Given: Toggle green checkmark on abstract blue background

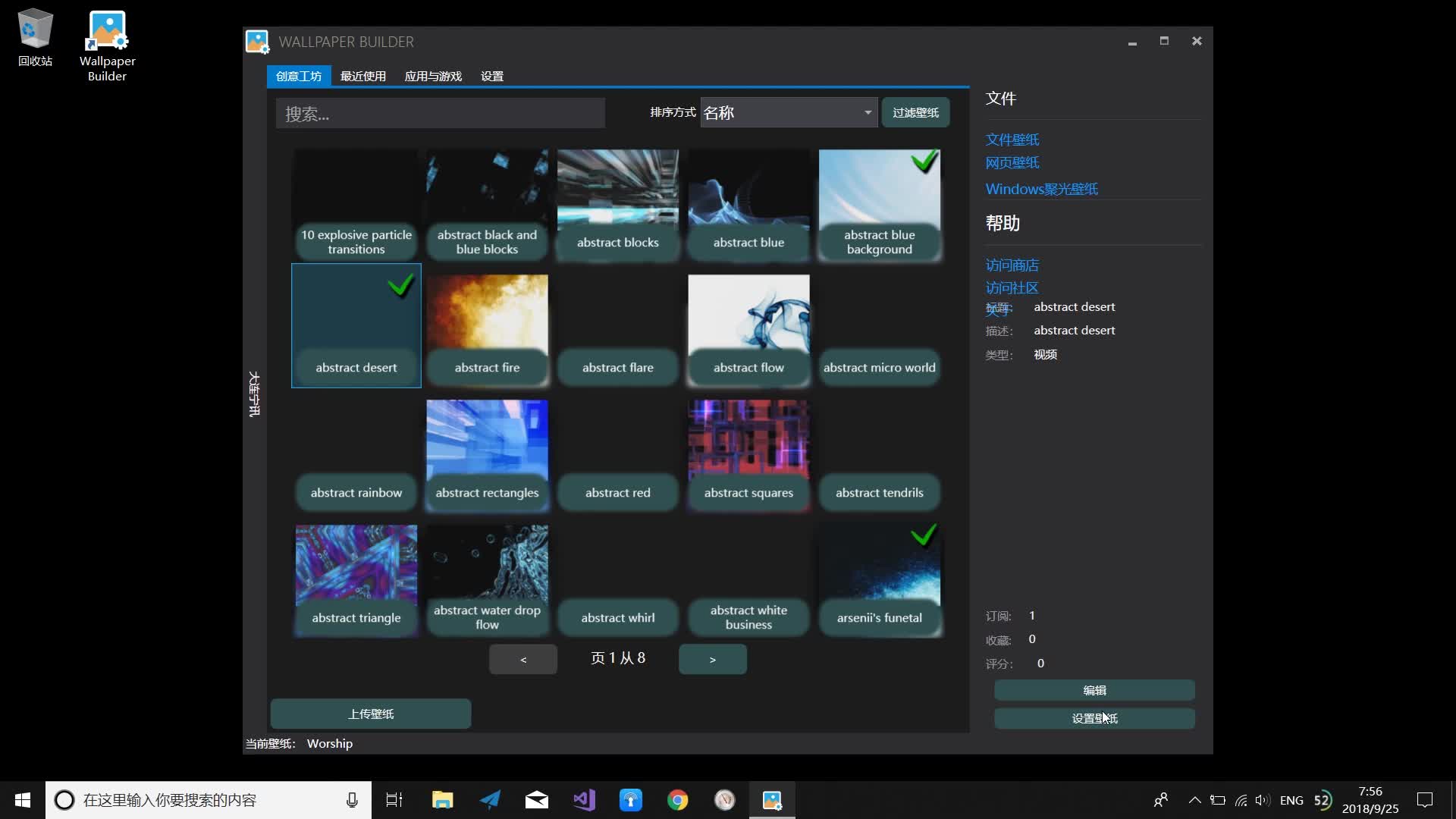Looking at the screenshot, I should point(924,161).
